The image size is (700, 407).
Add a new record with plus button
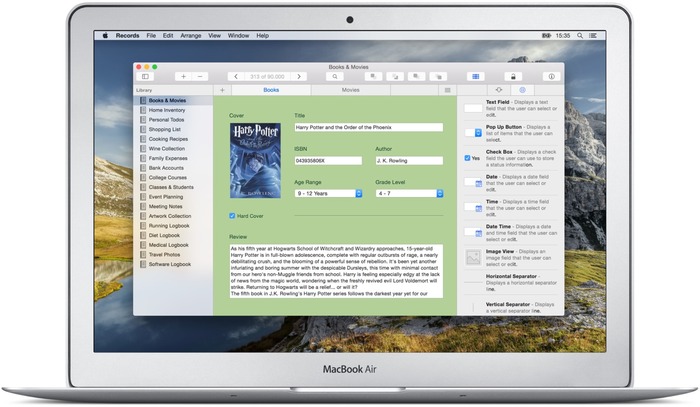183,77
